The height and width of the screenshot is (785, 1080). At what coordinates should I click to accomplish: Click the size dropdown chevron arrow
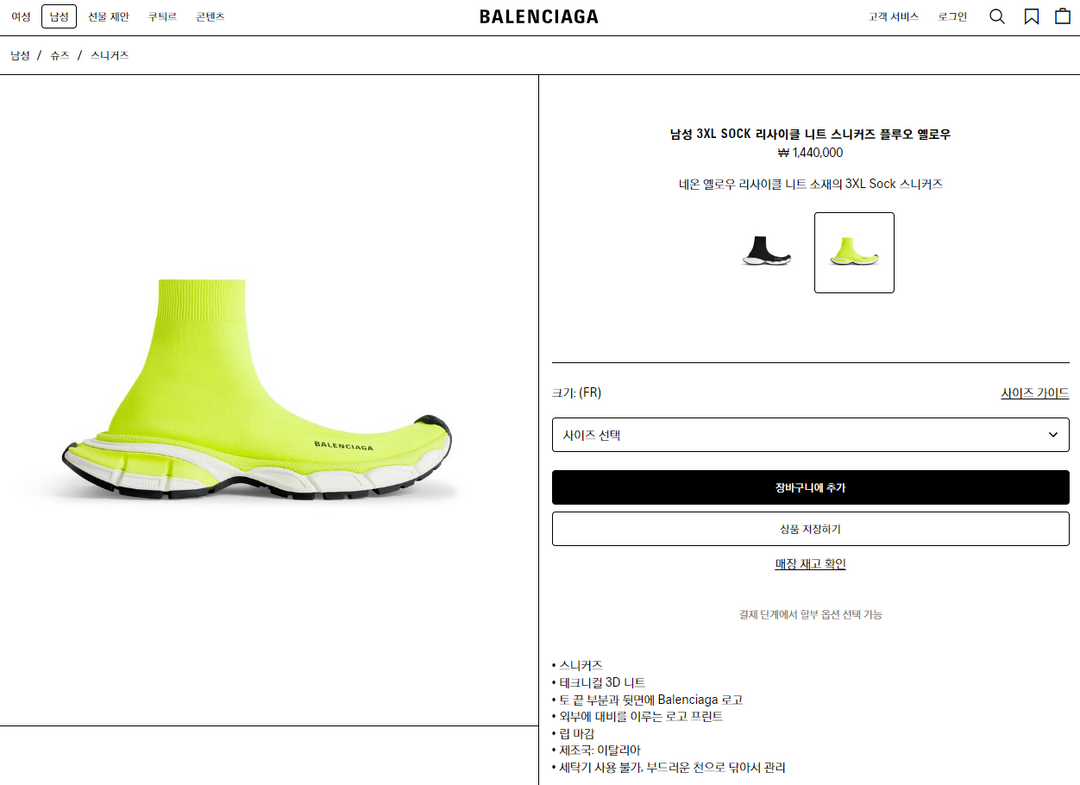coord(1052,435)
